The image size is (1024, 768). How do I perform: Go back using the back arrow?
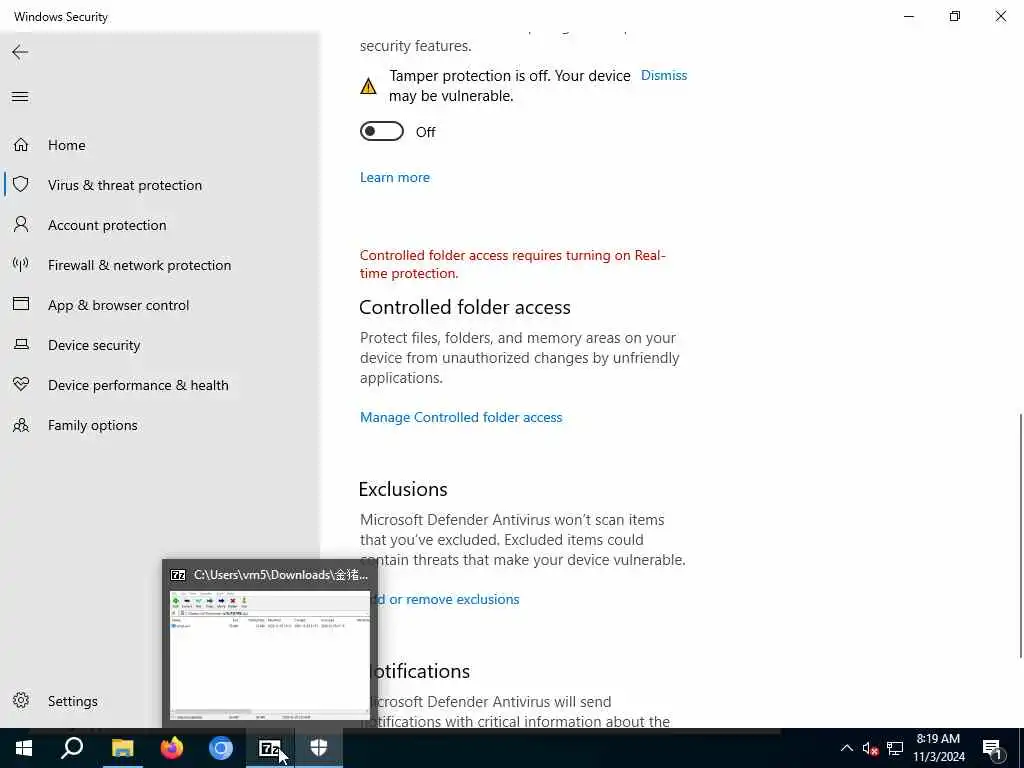point(20,52)
